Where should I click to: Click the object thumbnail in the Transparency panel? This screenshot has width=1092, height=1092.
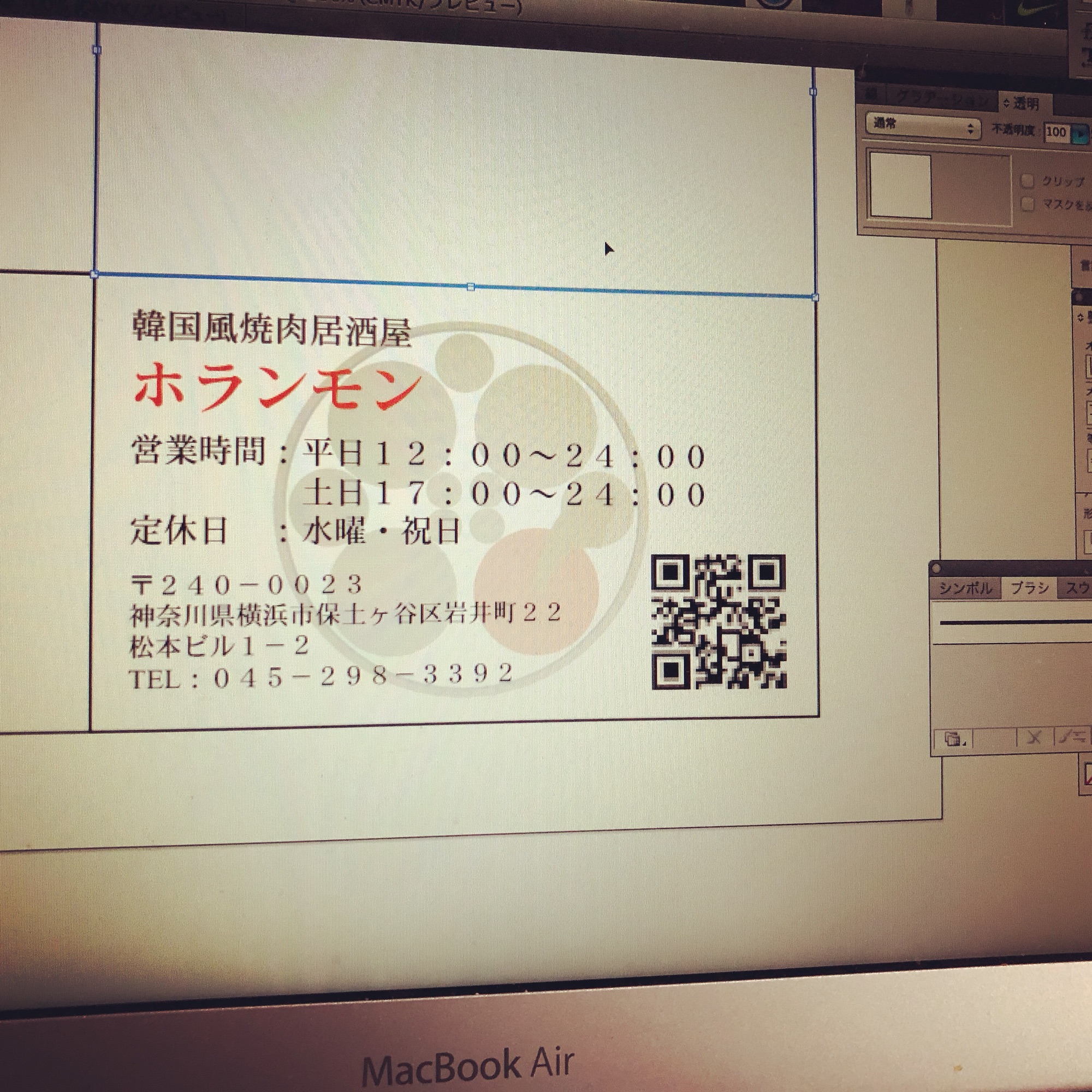pyautogui.click(x=900, y=186)
